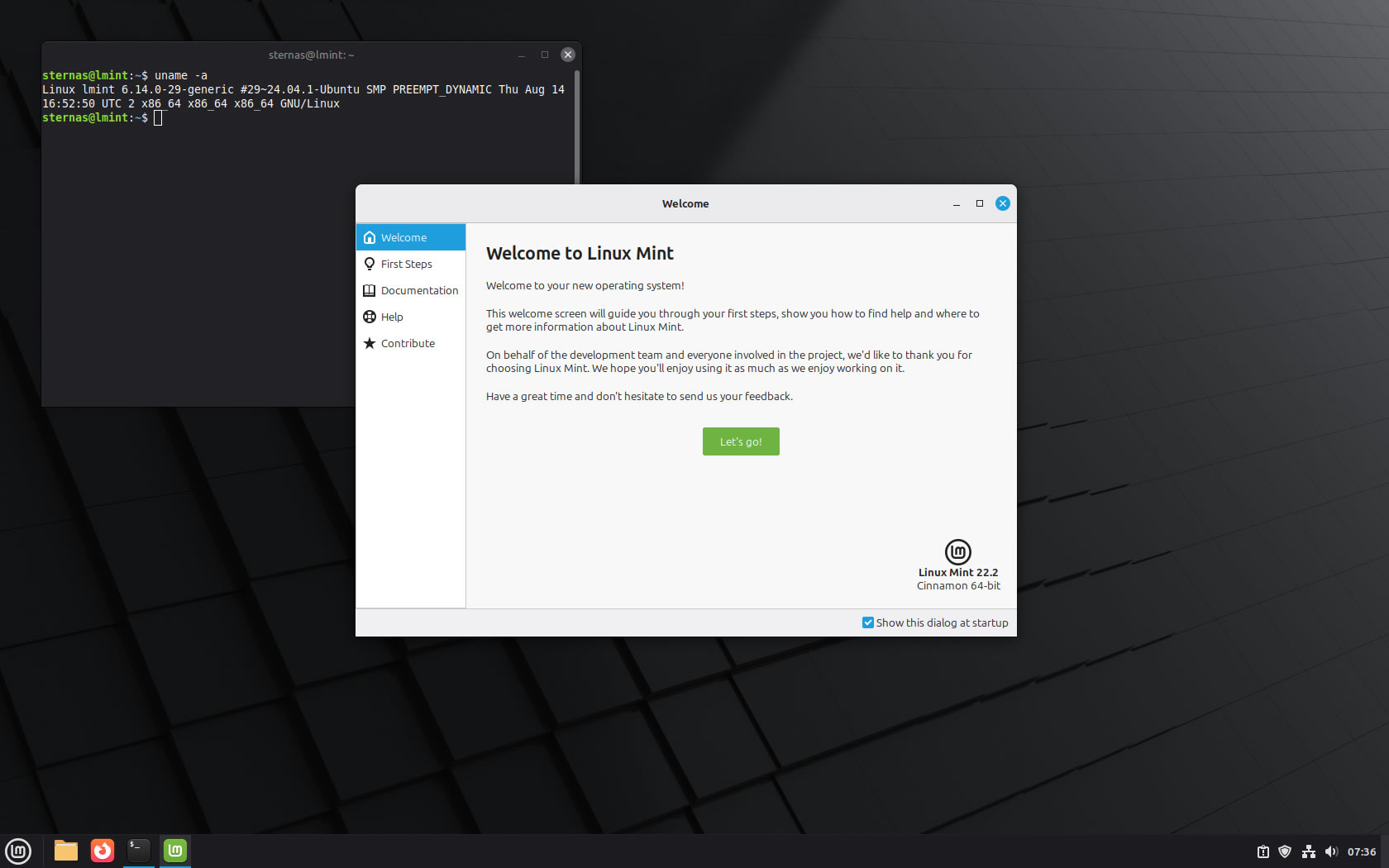Open the network connection tray icon
This screenshot has height=868, width=1389.
(1308, 851)
